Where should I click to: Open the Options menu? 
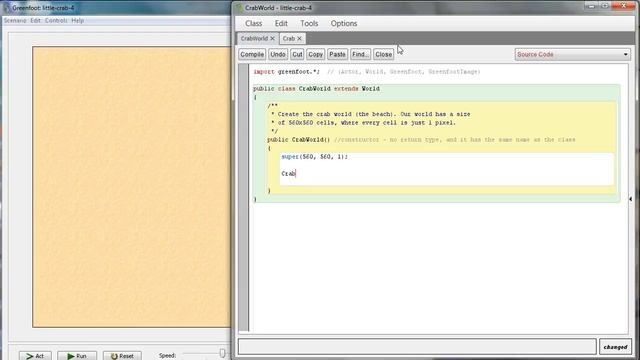point(344,24)
